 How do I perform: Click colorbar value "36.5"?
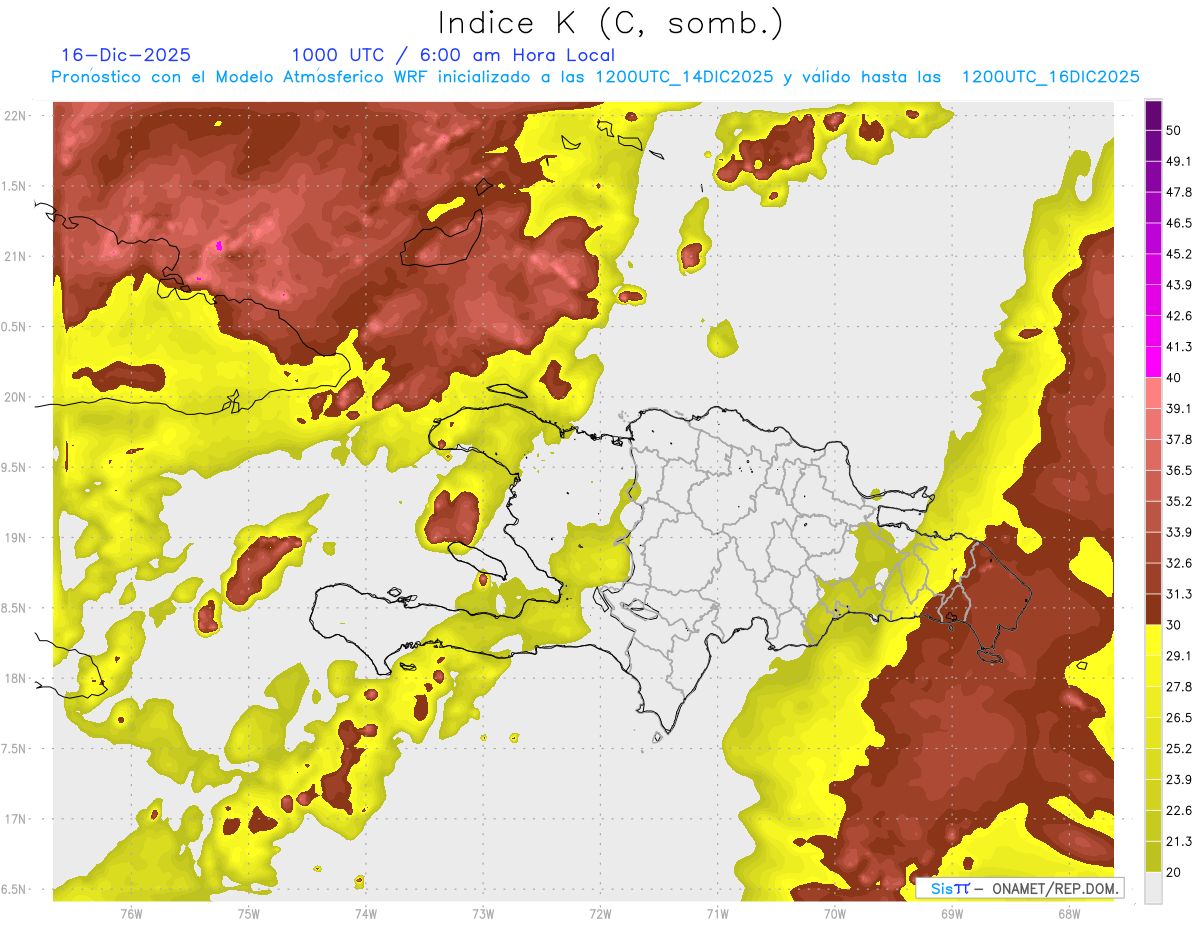coord(1179,470)
